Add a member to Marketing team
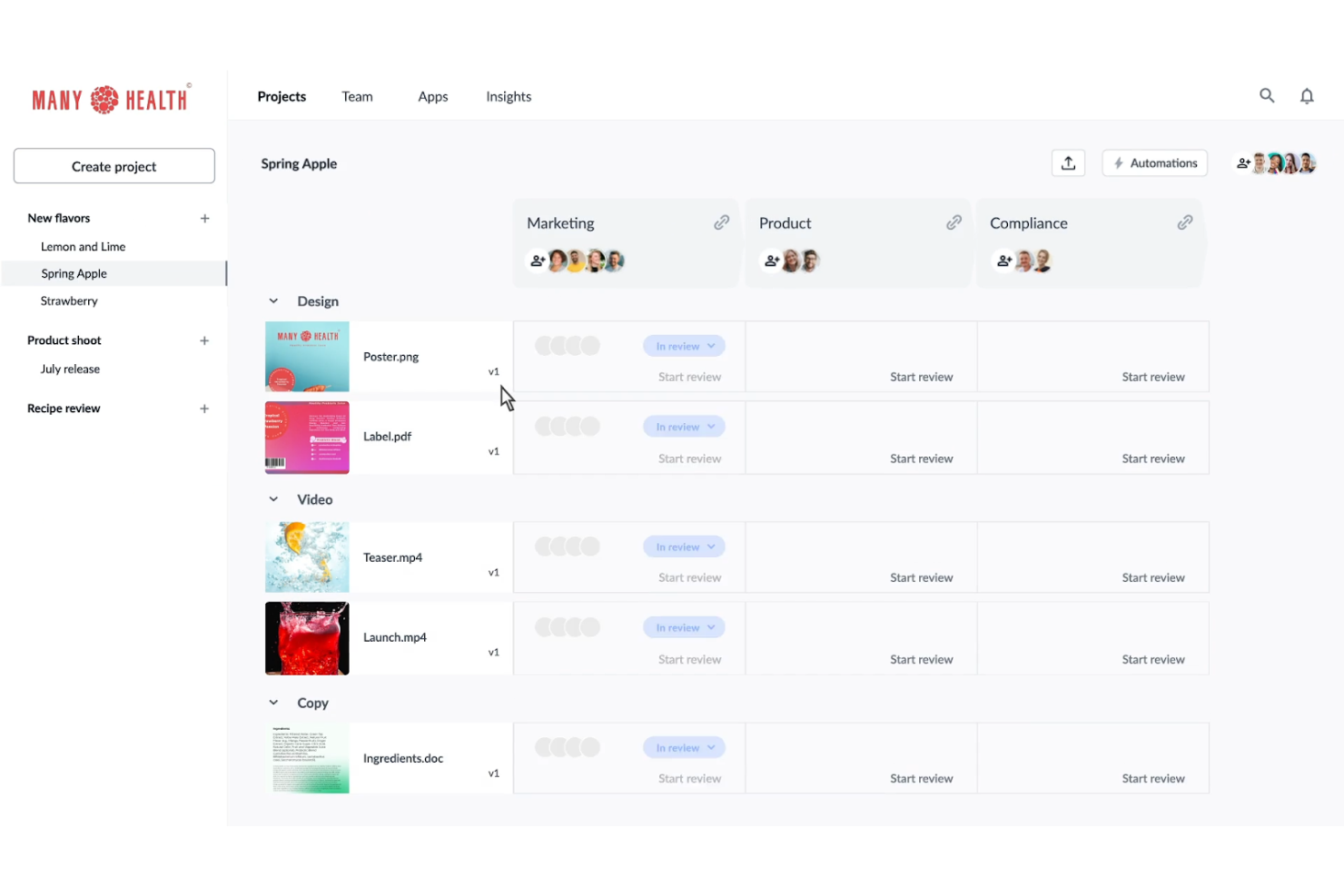 [538, 261]
